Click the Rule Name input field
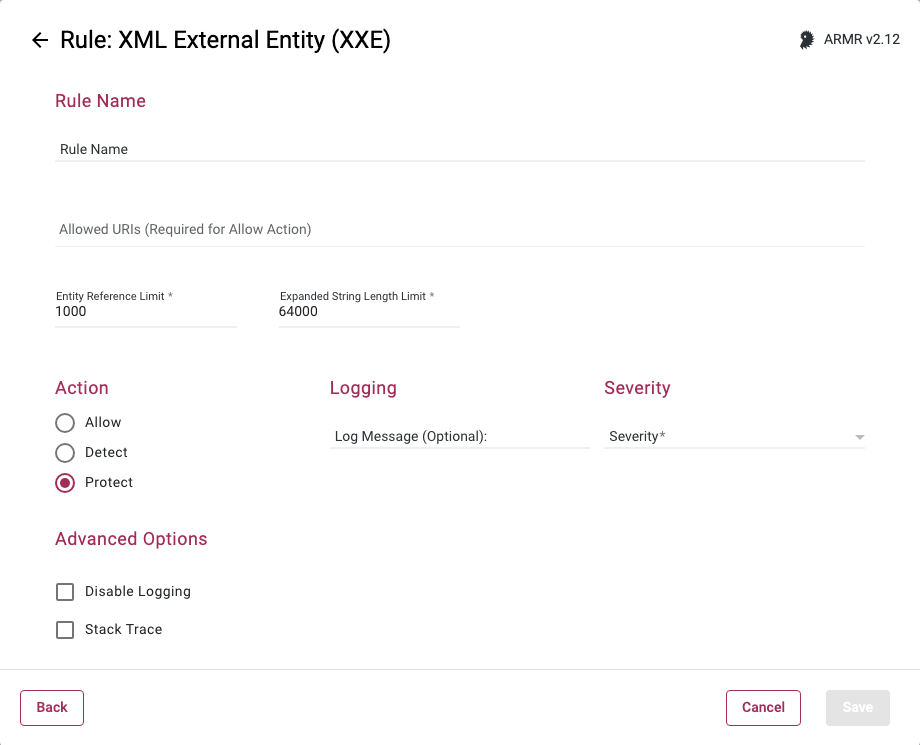920x745 pixels. tap(460, 149)
